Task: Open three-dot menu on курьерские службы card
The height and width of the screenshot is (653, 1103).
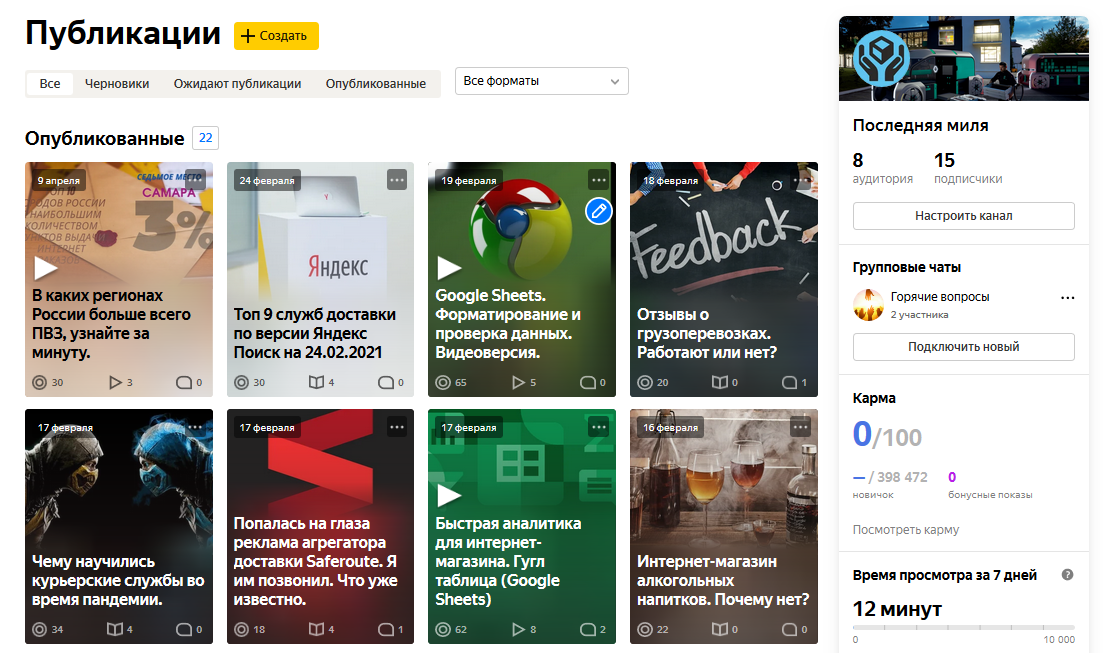Action: (x=195, y=427)
